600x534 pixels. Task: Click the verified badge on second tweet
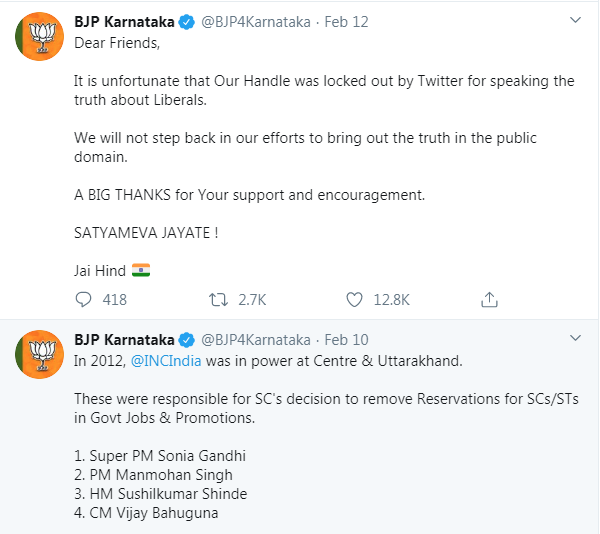coord(187,340)
